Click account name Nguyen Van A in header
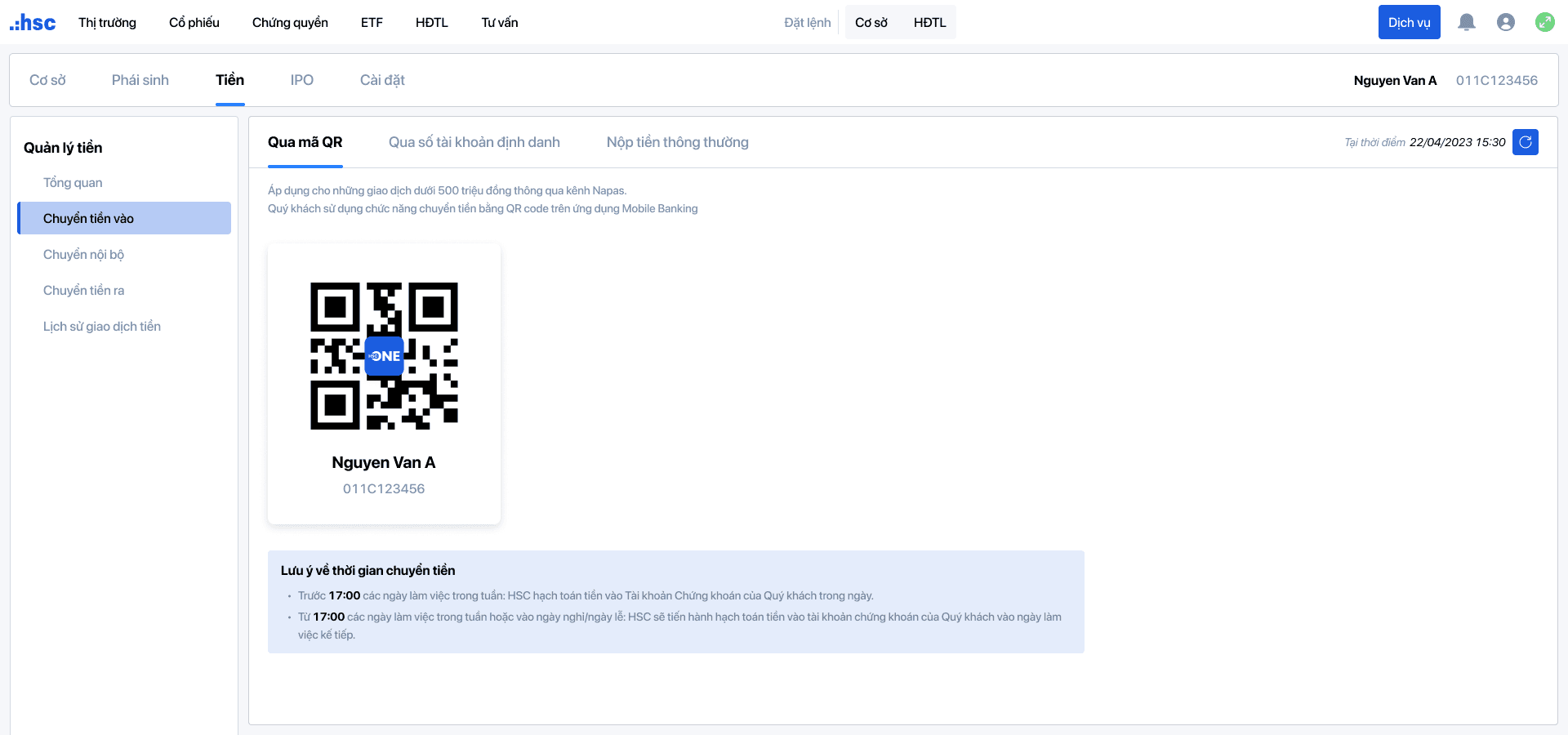Viewport: 1568px width, 735px height. [x=1395, y=80]
